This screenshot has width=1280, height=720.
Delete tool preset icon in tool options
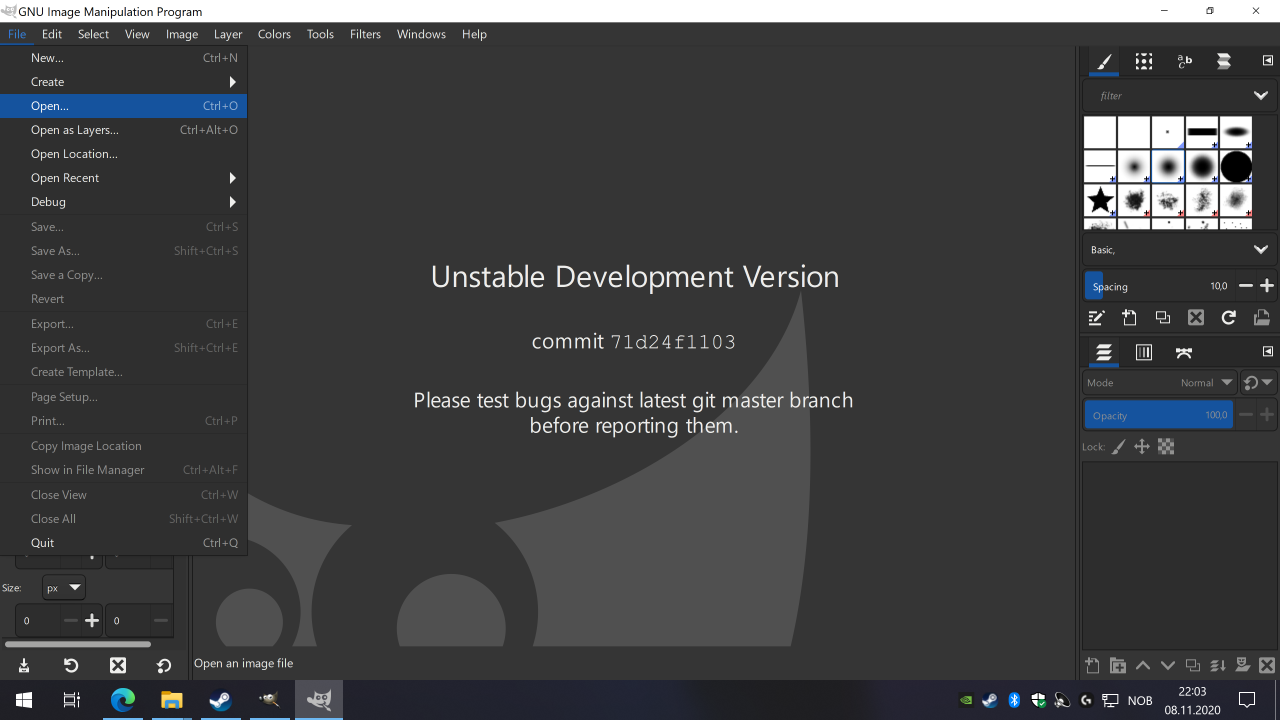118,665
